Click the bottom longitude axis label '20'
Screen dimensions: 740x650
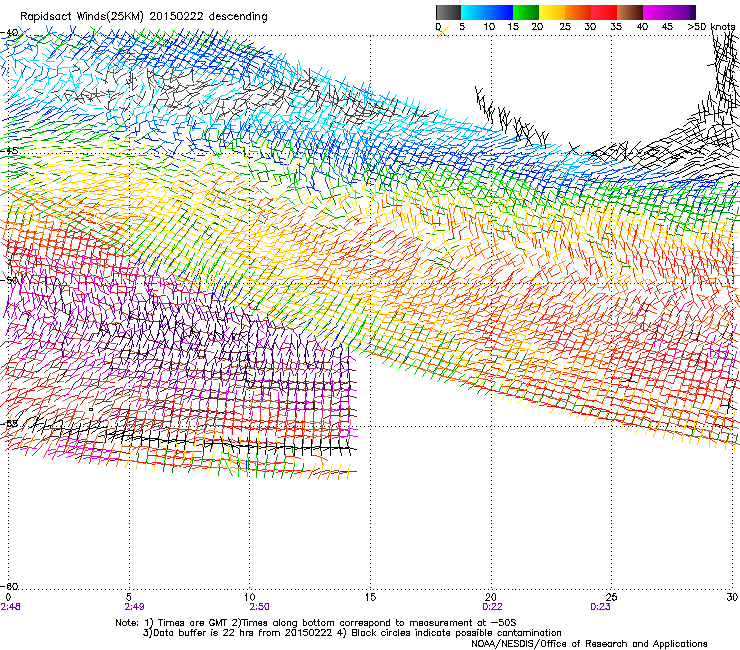[491, 597]
